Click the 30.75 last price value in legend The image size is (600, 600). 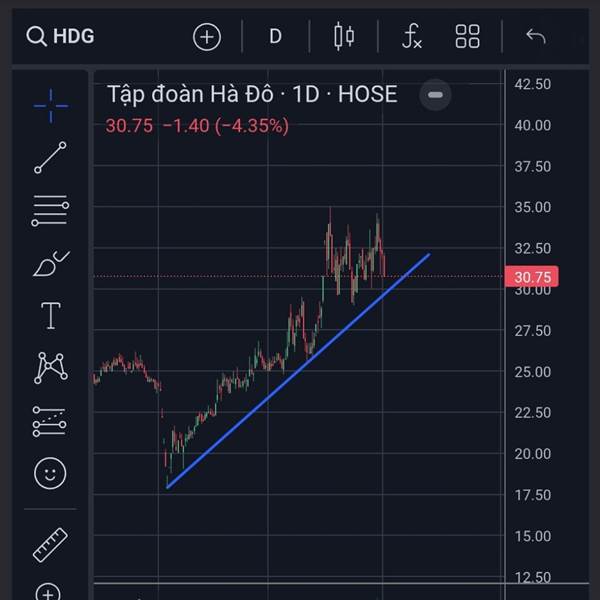tap(129, 126)
